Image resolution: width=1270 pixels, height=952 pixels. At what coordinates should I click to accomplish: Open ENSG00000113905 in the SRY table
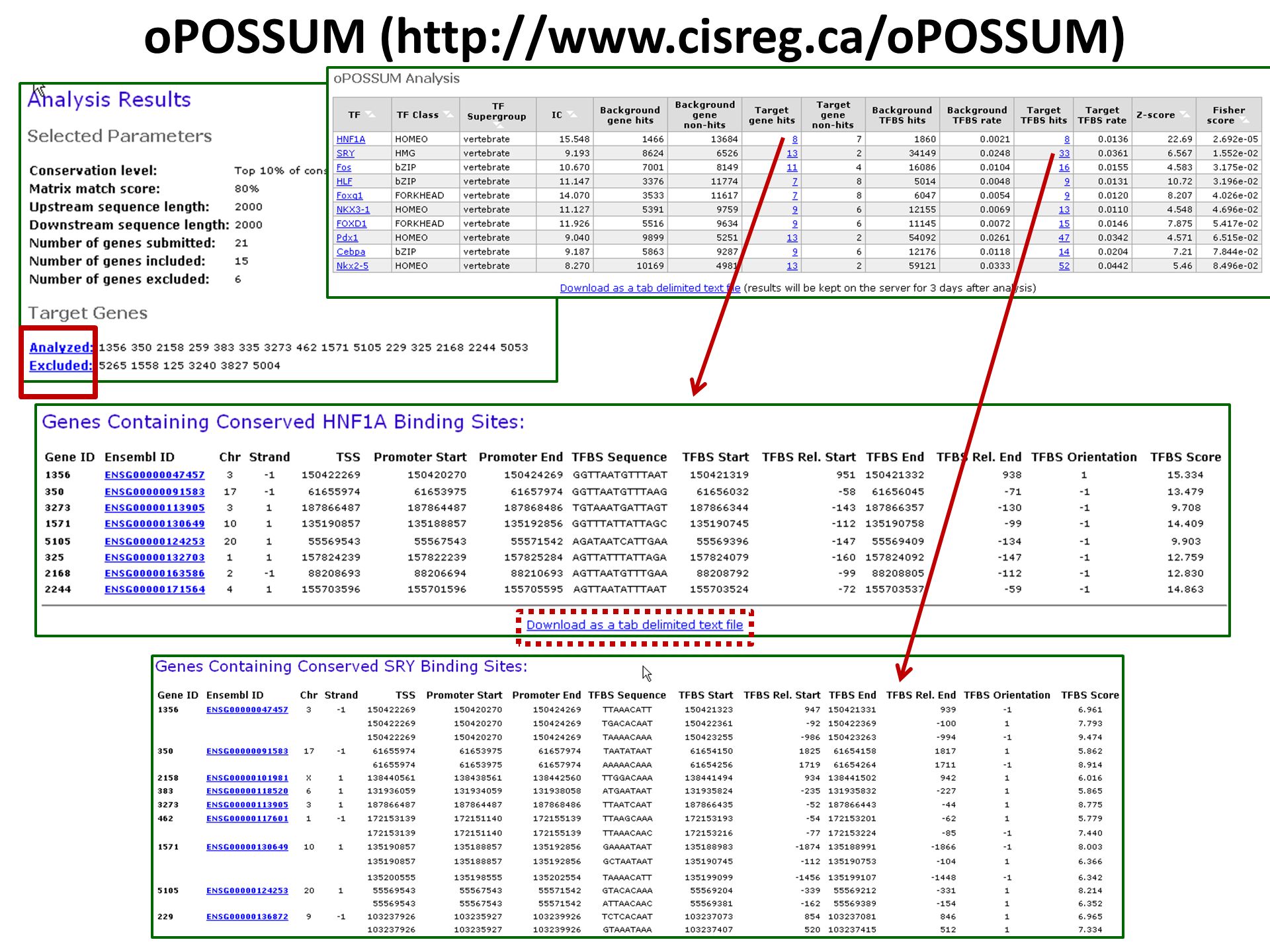(247, 805)
